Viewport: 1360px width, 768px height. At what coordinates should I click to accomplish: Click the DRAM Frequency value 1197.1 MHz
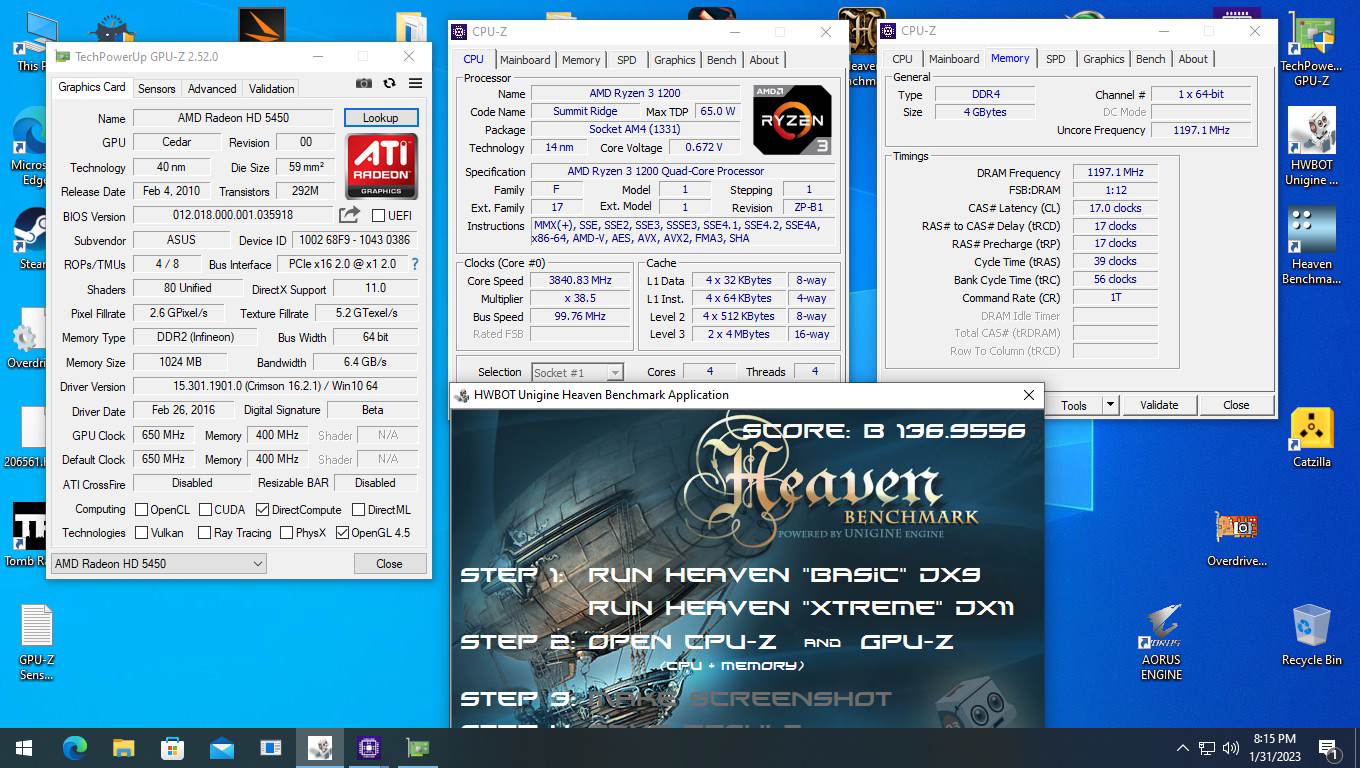coord(1115,172)
